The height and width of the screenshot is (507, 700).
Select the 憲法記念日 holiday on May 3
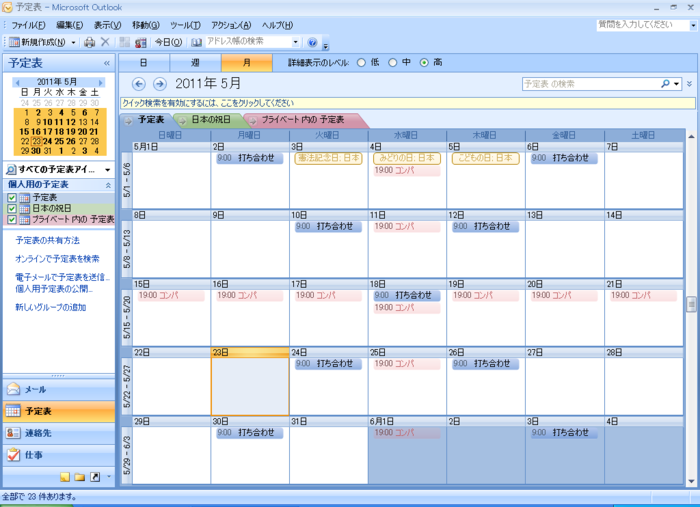tap(329, 158)
